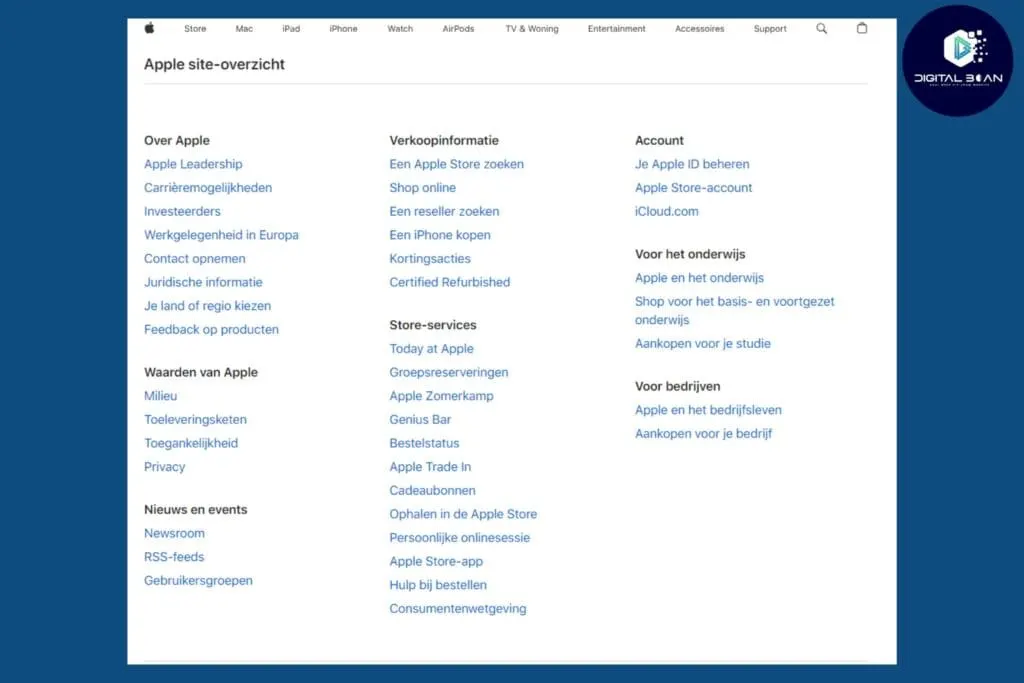Open the search magnifier icon
Viewport: 1024px width, 683px height.
pyautogui.click(x=822, y=28)
